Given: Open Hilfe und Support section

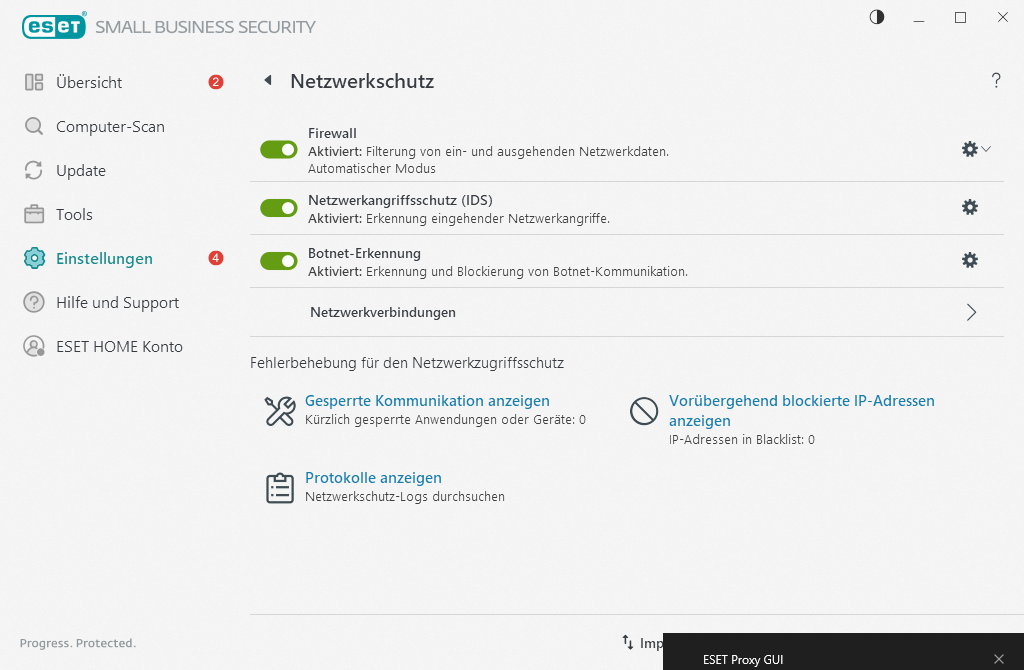Looking at the screenshot, I should coord(117,302).
